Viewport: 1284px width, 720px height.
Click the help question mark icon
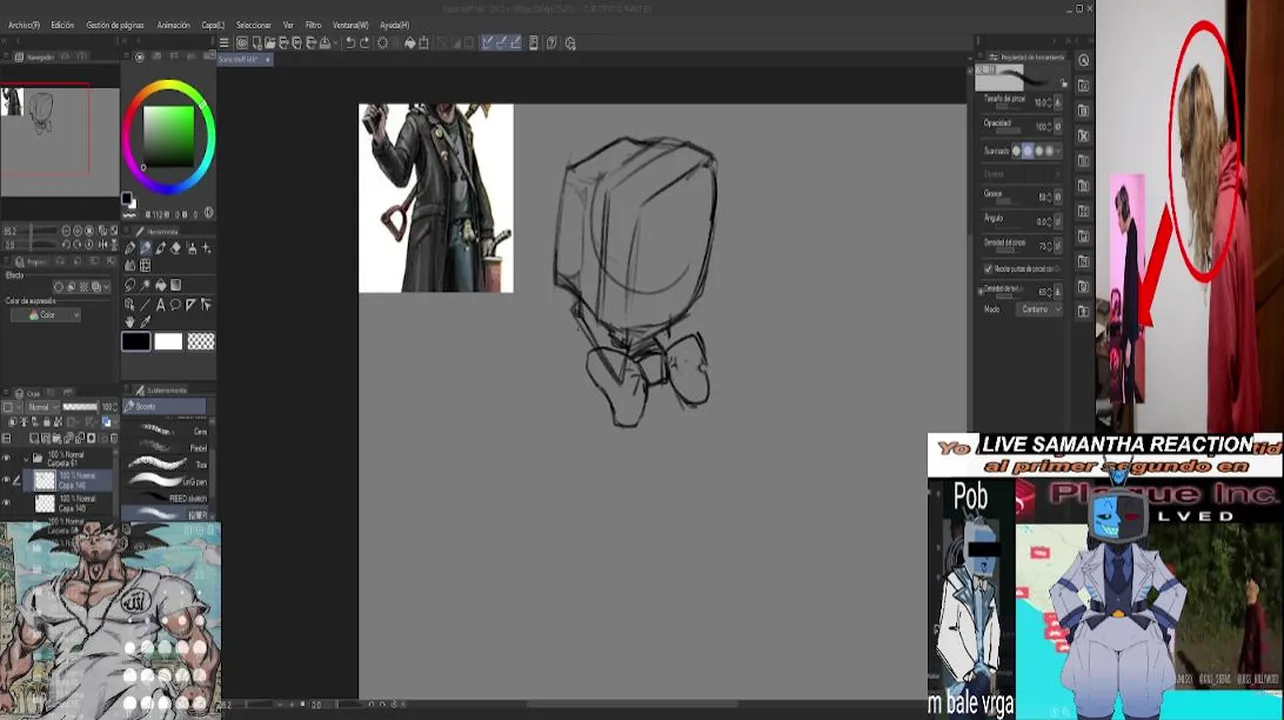[x=551, y=43]
